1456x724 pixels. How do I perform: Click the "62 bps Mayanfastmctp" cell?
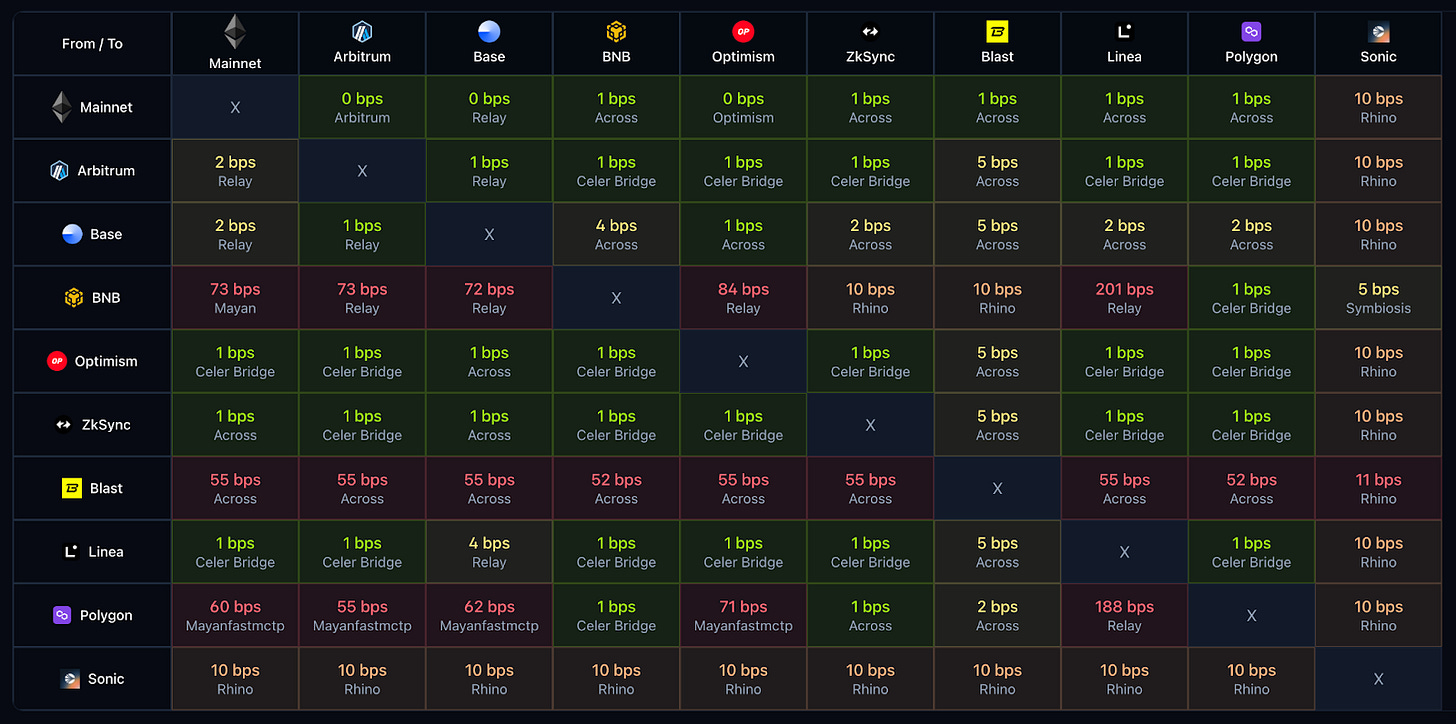489,615
